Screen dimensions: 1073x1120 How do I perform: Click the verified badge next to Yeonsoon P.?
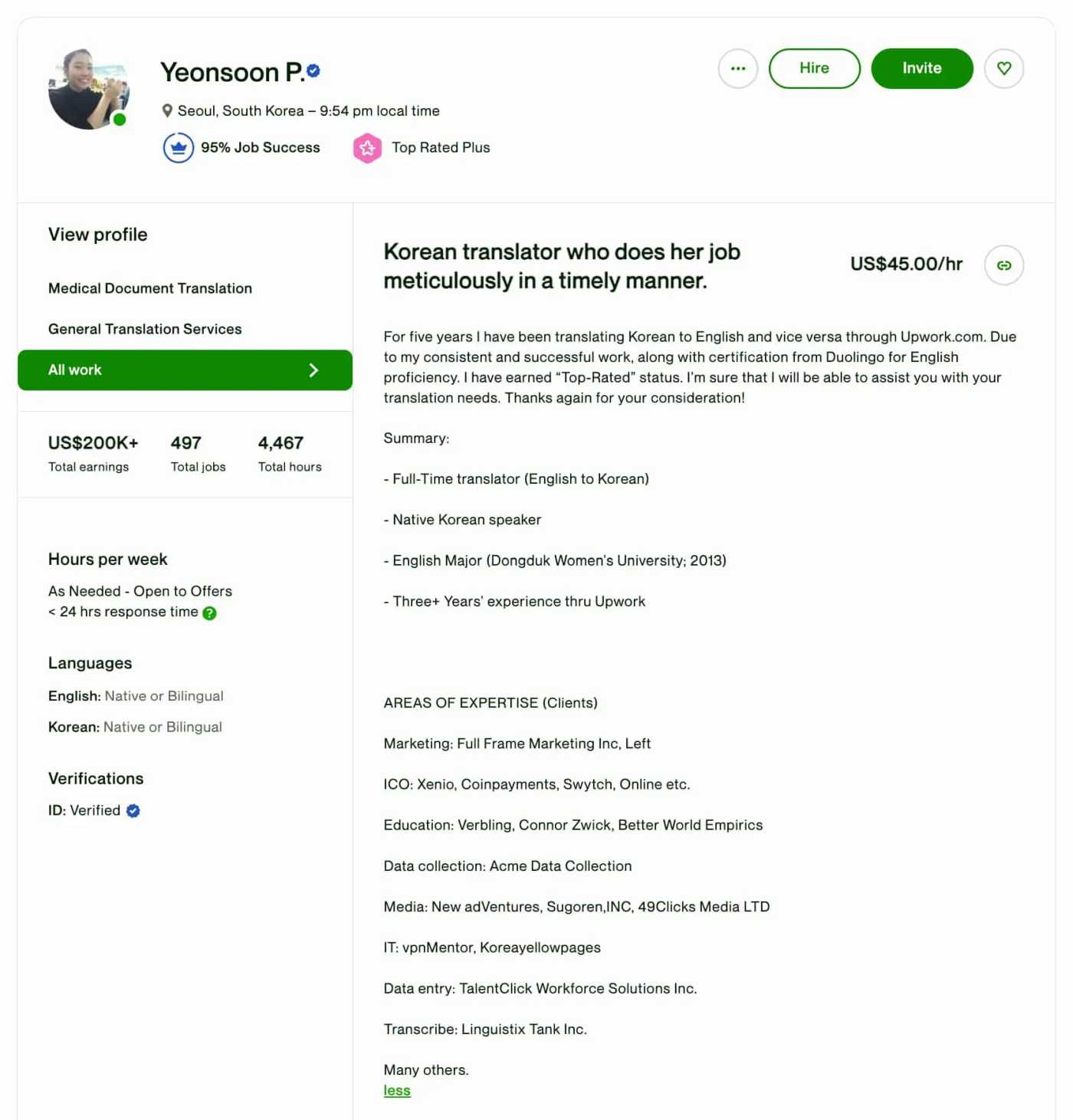tap(312, 70)
